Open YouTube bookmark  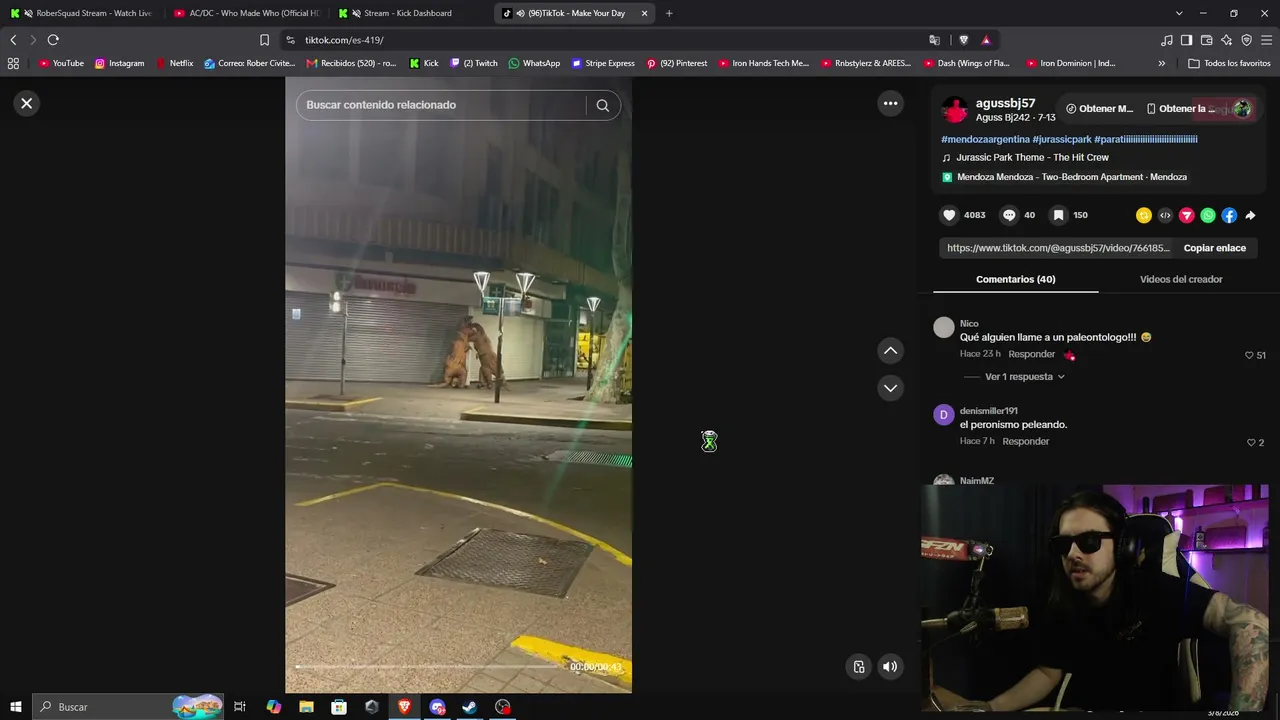[x=61, y=63]
